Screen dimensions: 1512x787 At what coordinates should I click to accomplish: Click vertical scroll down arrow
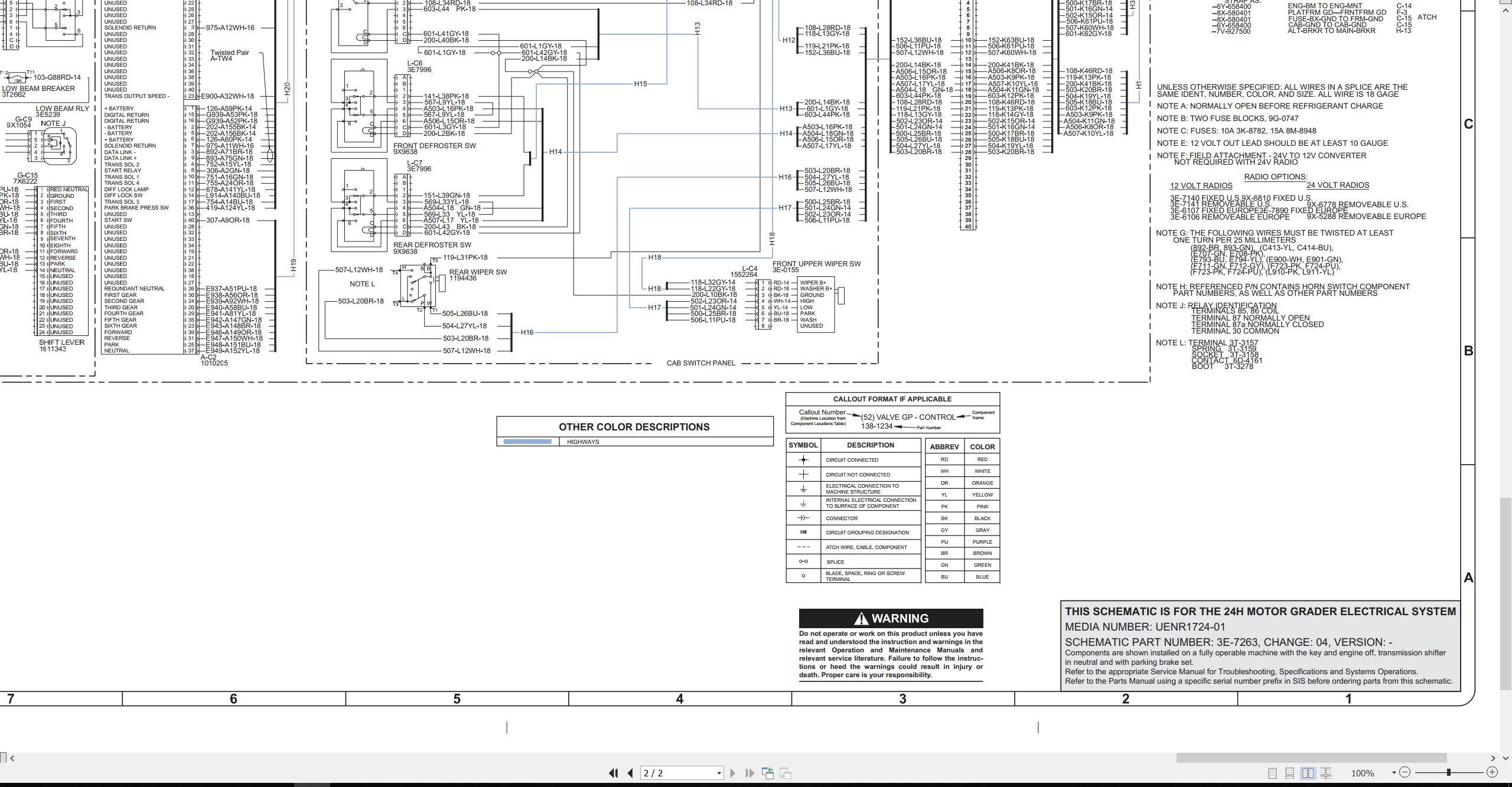(x=1506, y=757)
